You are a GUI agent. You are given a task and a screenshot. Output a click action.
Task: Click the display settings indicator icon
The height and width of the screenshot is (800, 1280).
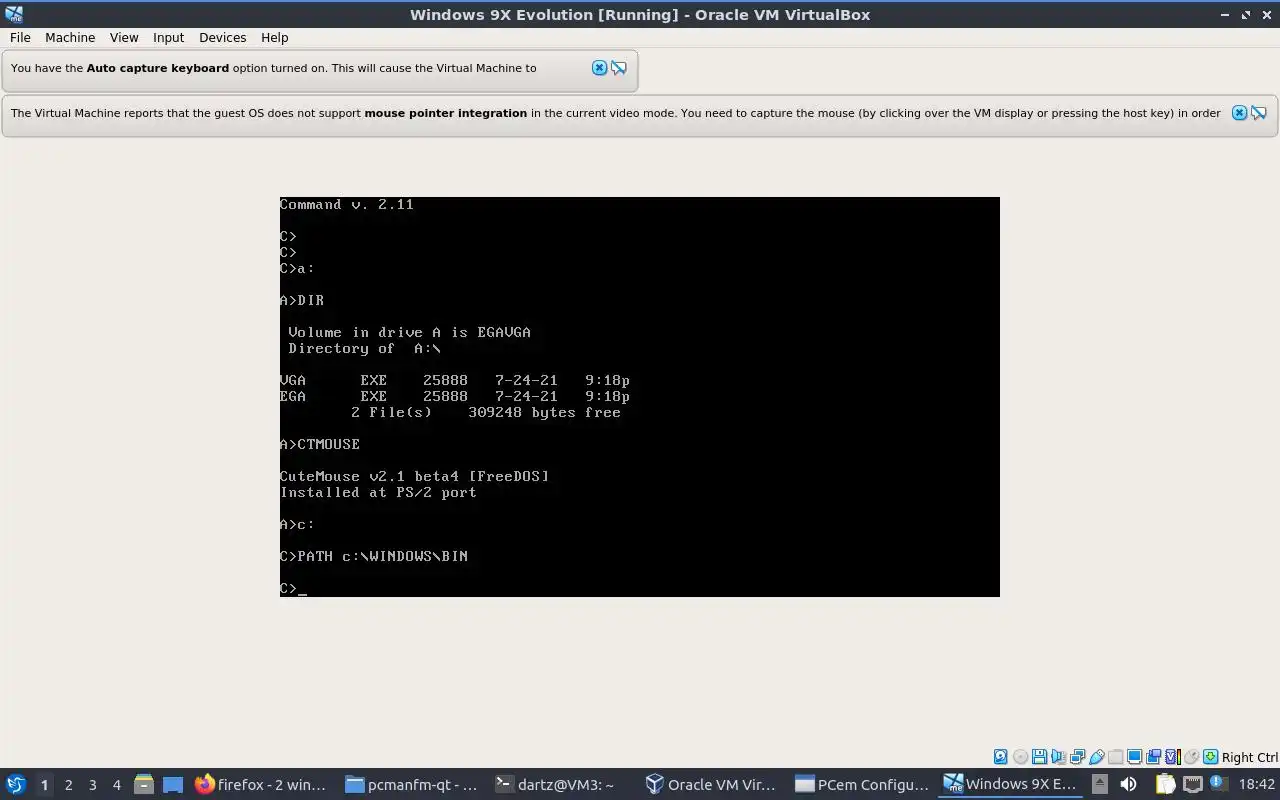click(x=1134, y=757)
